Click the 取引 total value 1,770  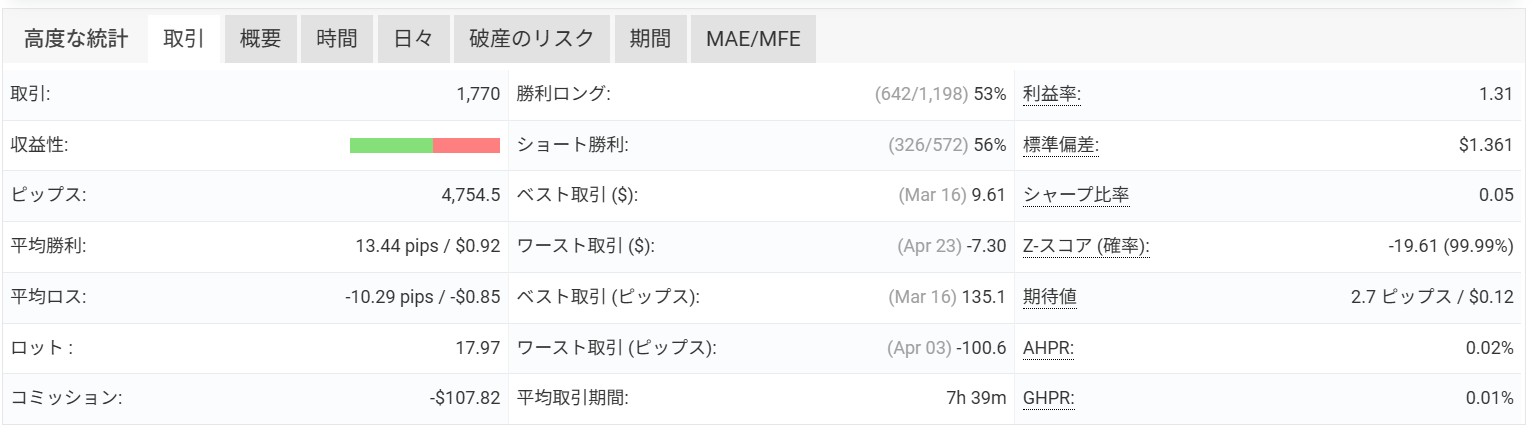point(477,95)
